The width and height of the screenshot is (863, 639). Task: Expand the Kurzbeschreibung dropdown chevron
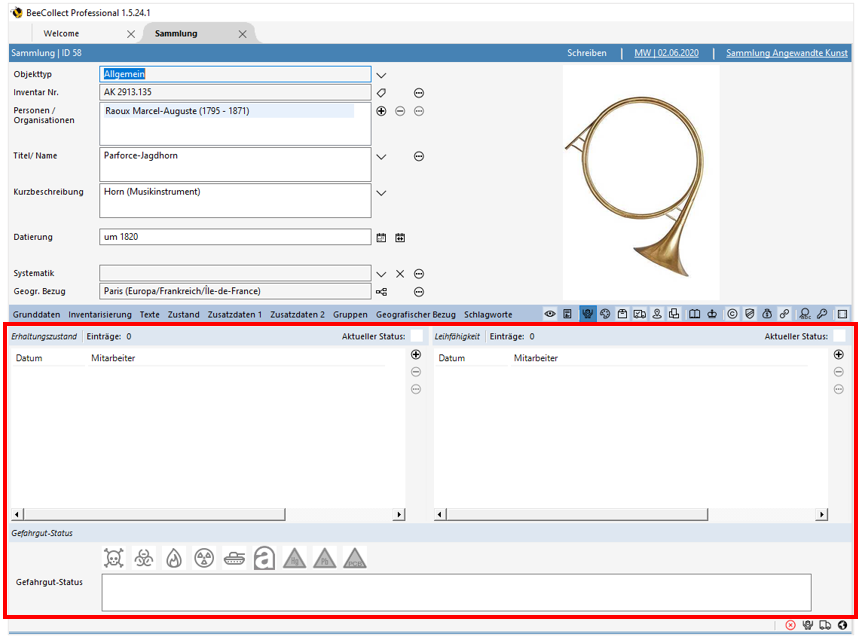tap(381, 193)
